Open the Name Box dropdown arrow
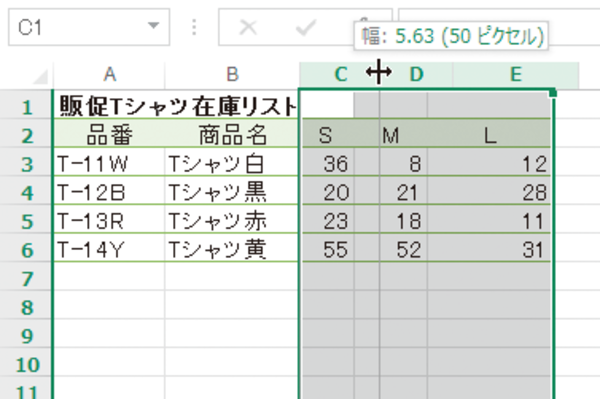The image size is (600, 399). [153, 26]
